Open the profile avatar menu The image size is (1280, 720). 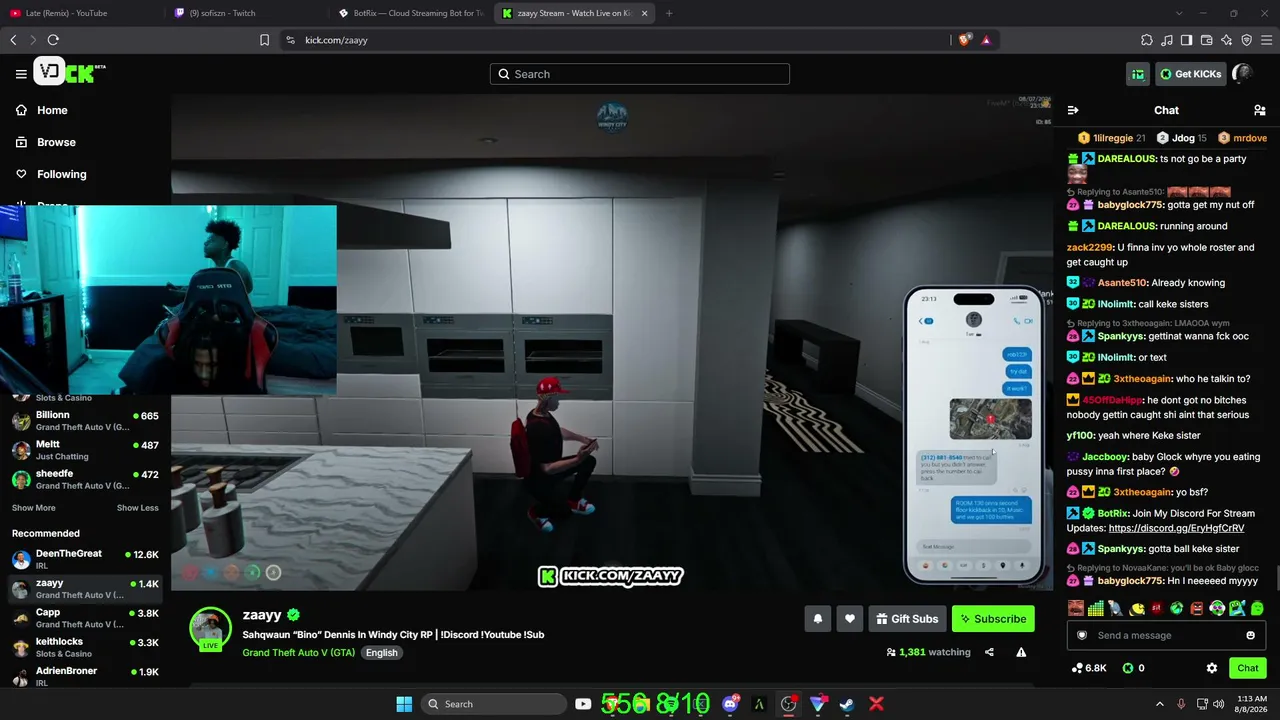pos(1243,74)
